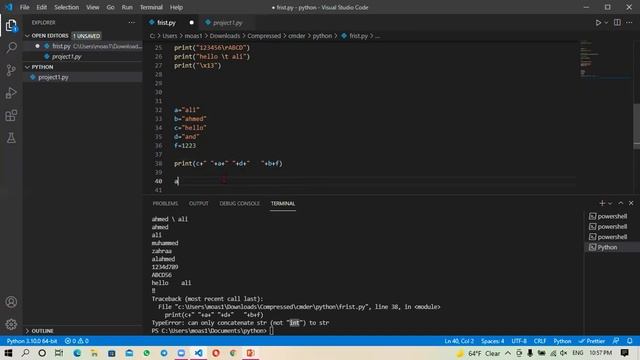Click moas1 in the breadcrumb path
640x360 pixels.
click(x=193, y=36)
